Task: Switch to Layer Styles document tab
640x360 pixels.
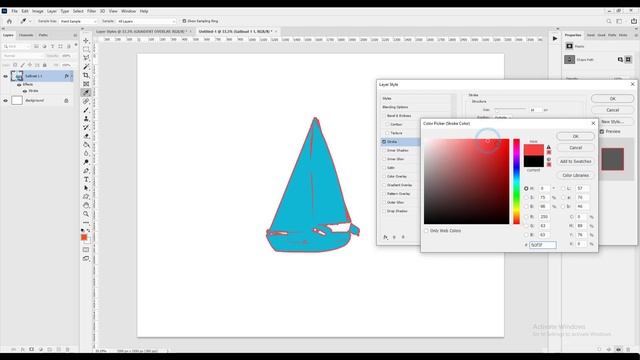Action: coord(141,31)
